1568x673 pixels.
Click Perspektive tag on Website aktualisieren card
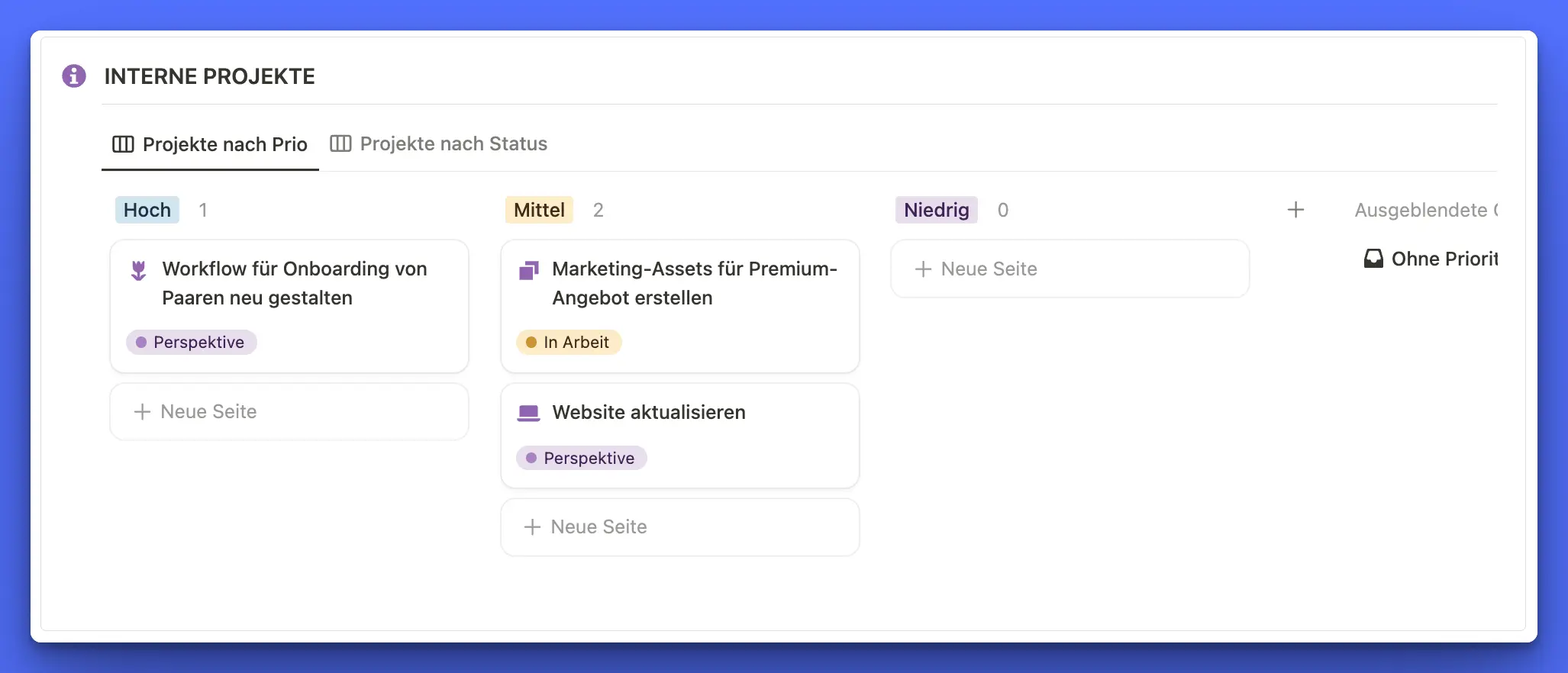[582, 459]
